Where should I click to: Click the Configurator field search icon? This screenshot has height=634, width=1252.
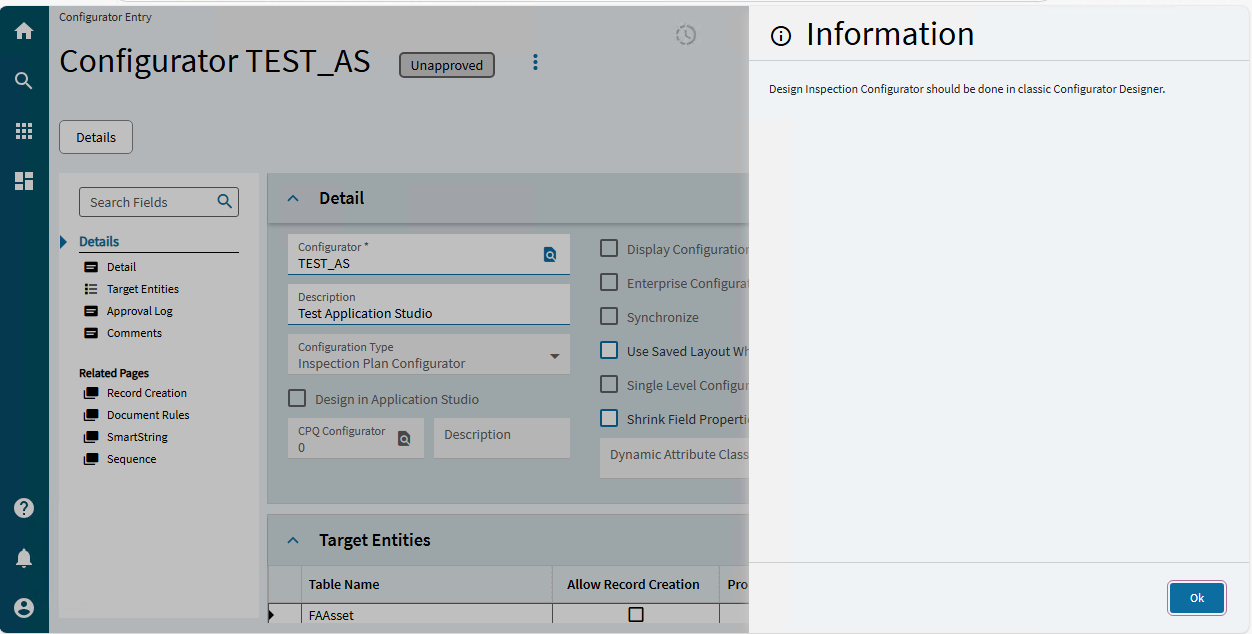point(550,255)
